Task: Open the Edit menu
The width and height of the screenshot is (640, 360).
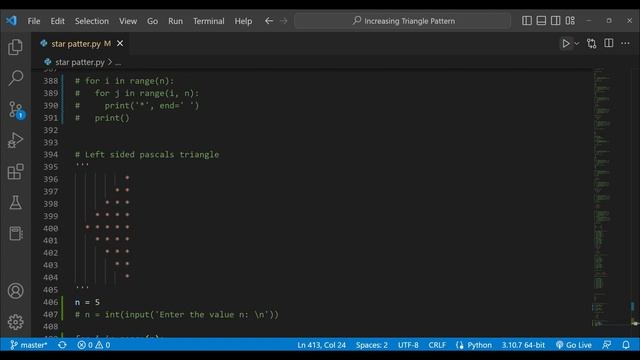Action: tap(58, 21)
